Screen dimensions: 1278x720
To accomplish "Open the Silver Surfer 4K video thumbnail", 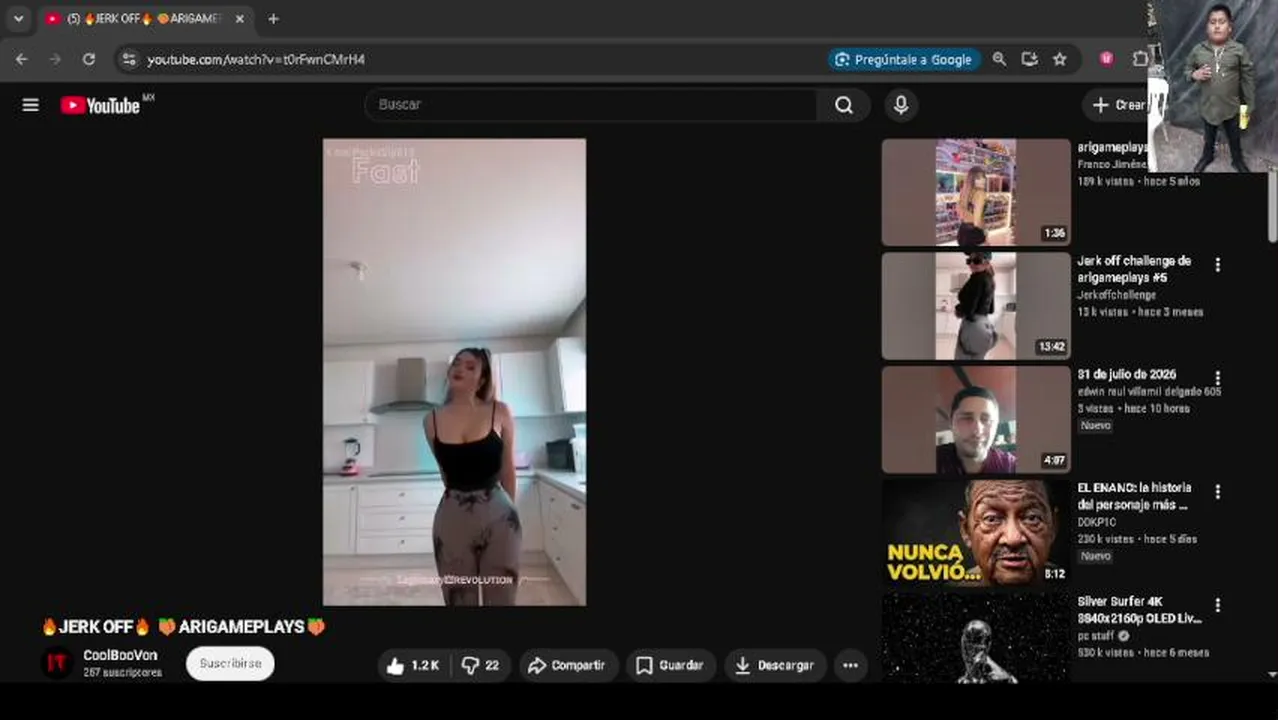I will point(976,638).
